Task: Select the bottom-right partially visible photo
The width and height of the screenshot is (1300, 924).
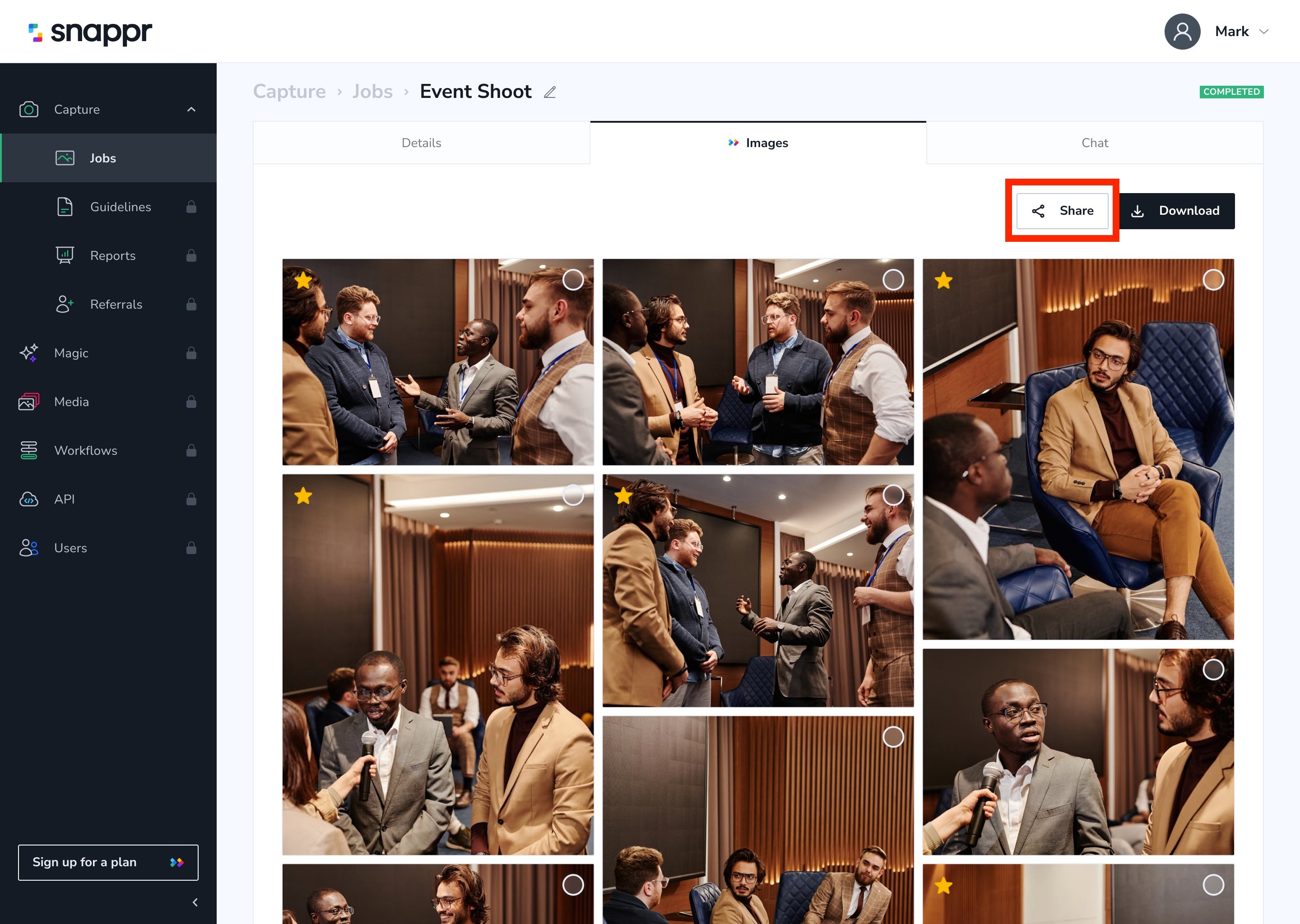Action: pos(1213,885)
